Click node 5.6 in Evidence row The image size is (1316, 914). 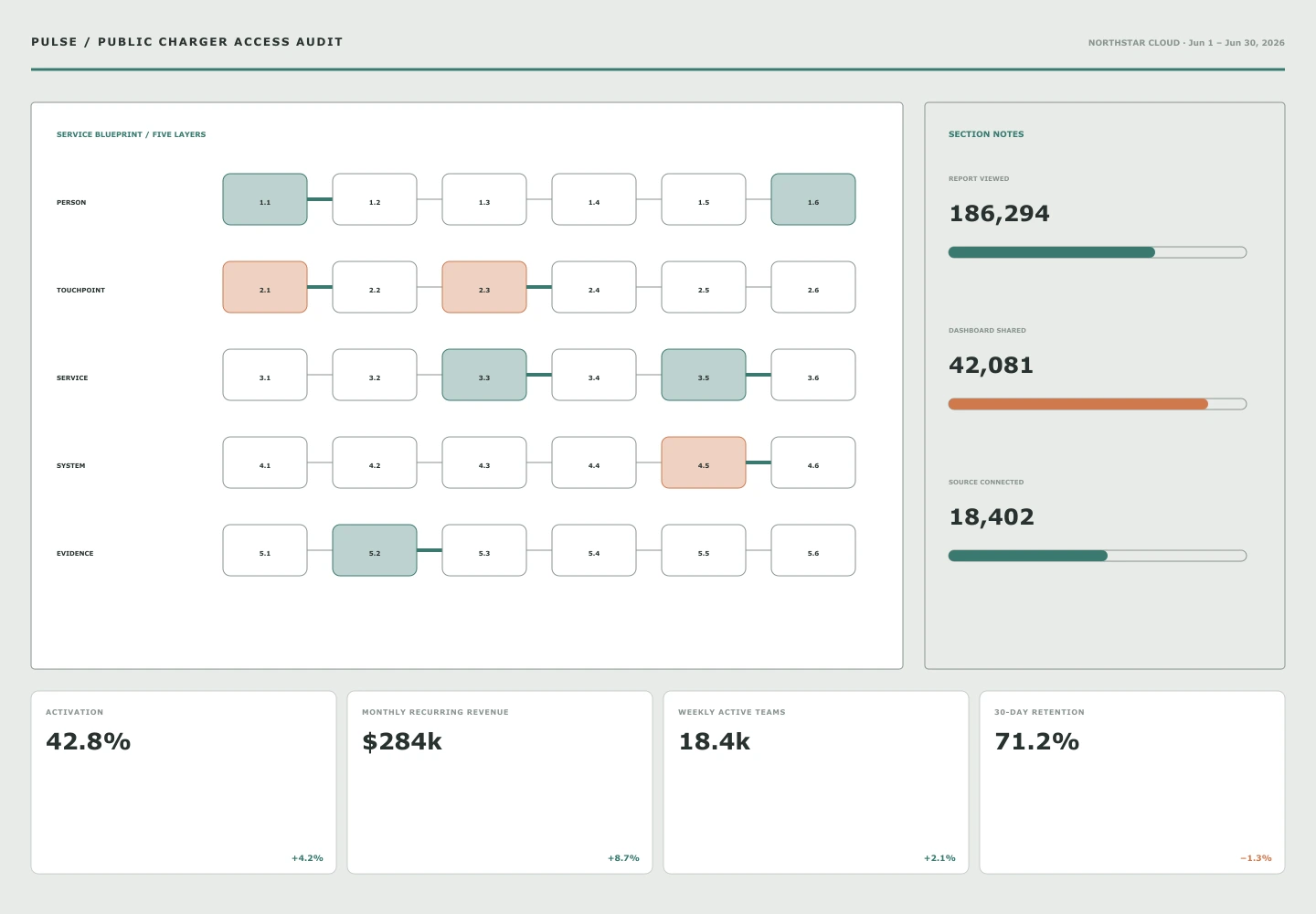tap(813, 550)
